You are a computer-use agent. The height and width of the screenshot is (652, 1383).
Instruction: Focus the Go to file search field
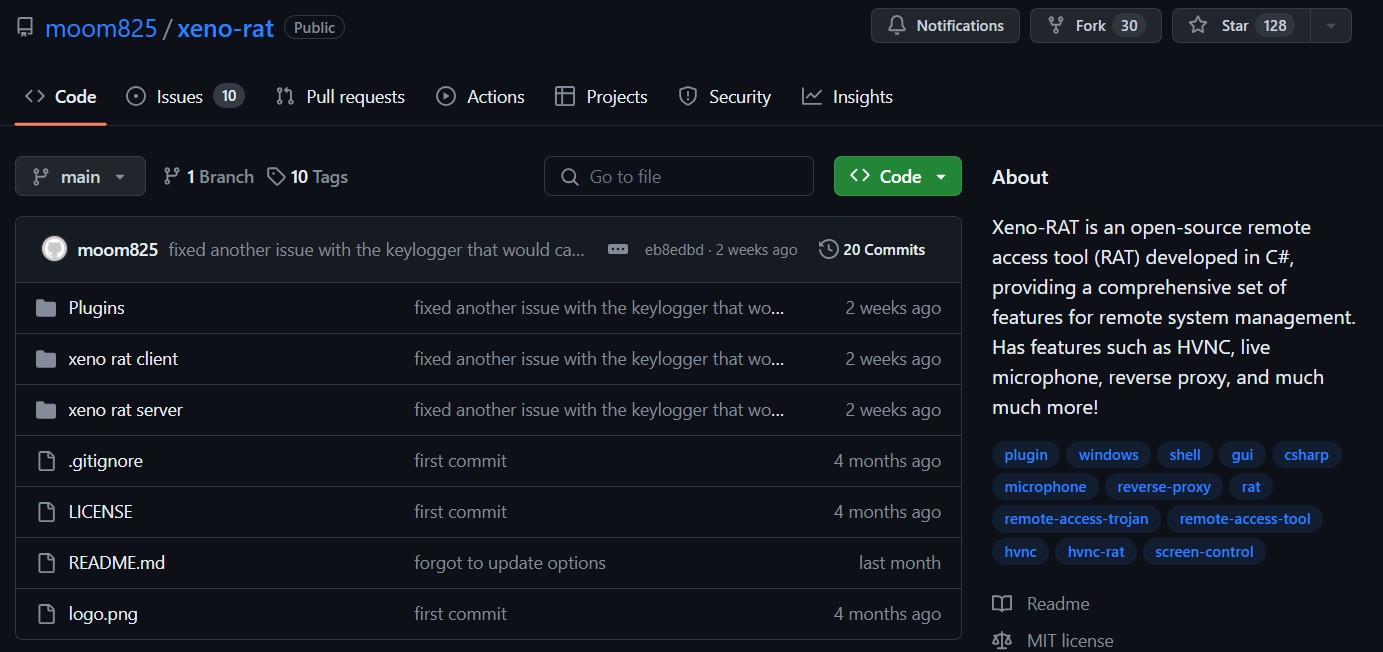coord(679,176)
